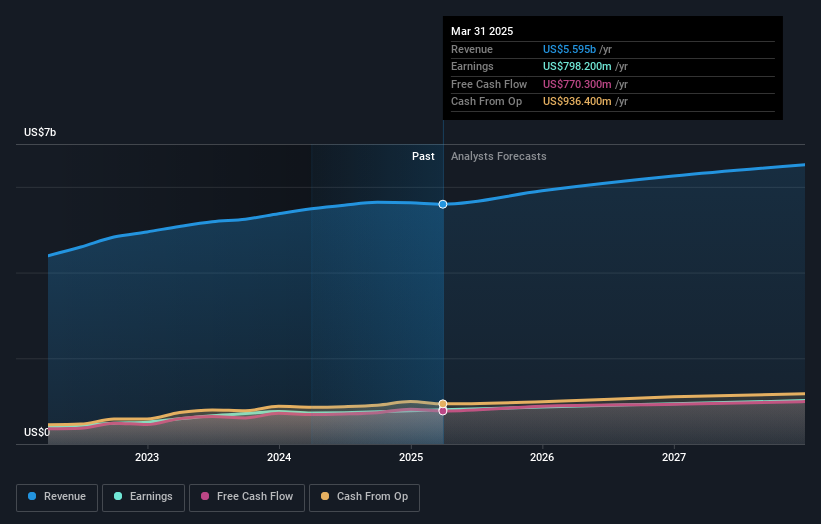Screen dimensions: 821x524
Task: Click the orange Cash From Op data point marker
Action: [x=443, y=404]
